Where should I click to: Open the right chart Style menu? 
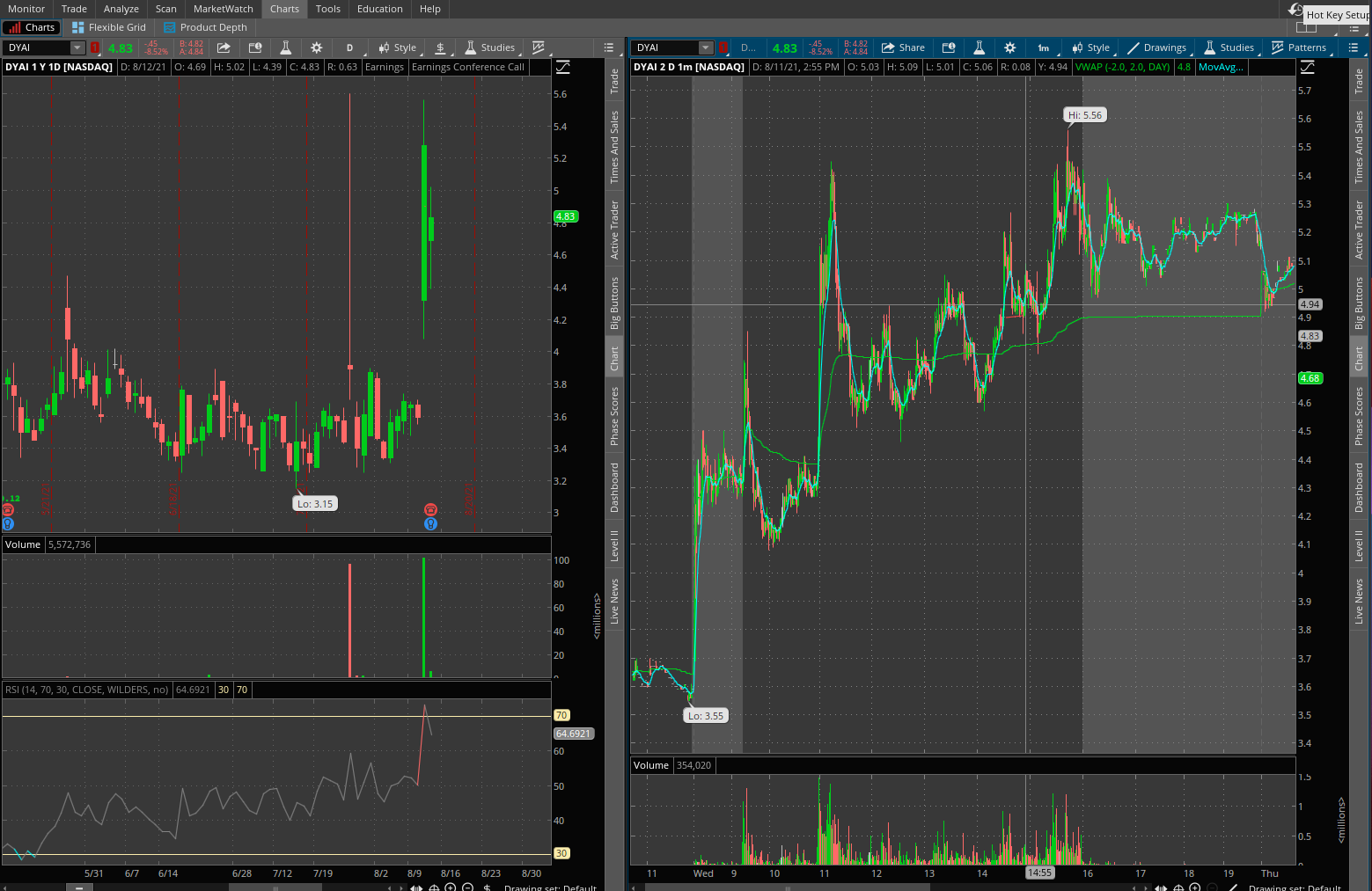click(x=1091, y=47)
